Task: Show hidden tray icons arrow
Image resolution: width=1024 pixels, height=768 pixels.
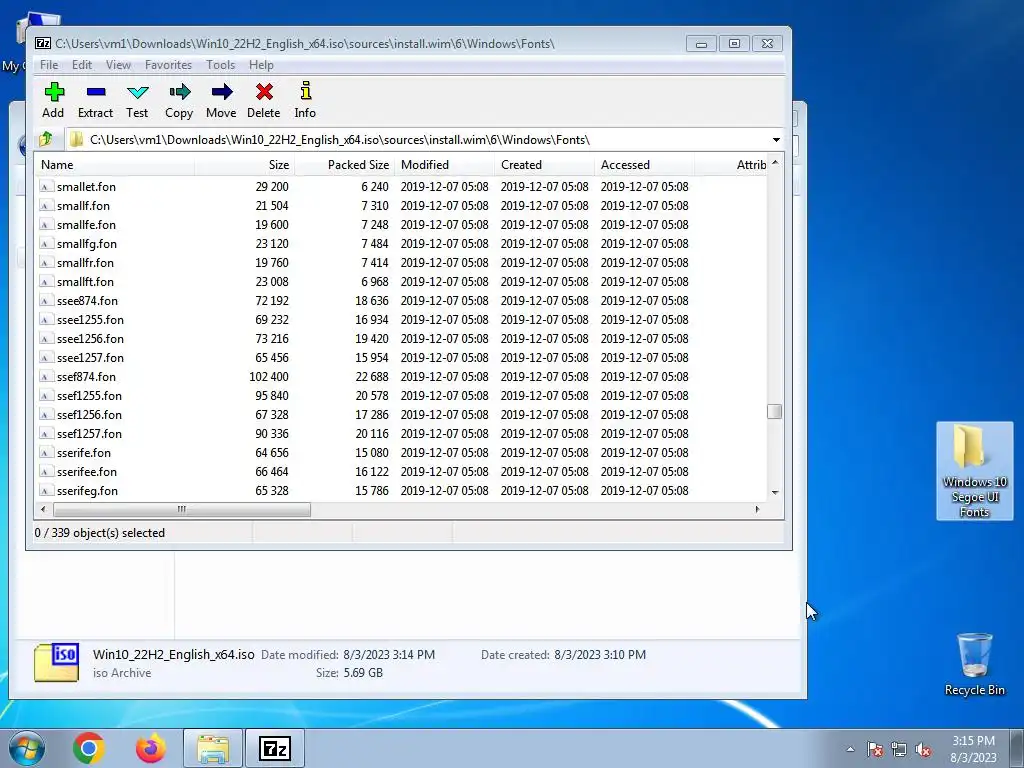Action: 850,749
